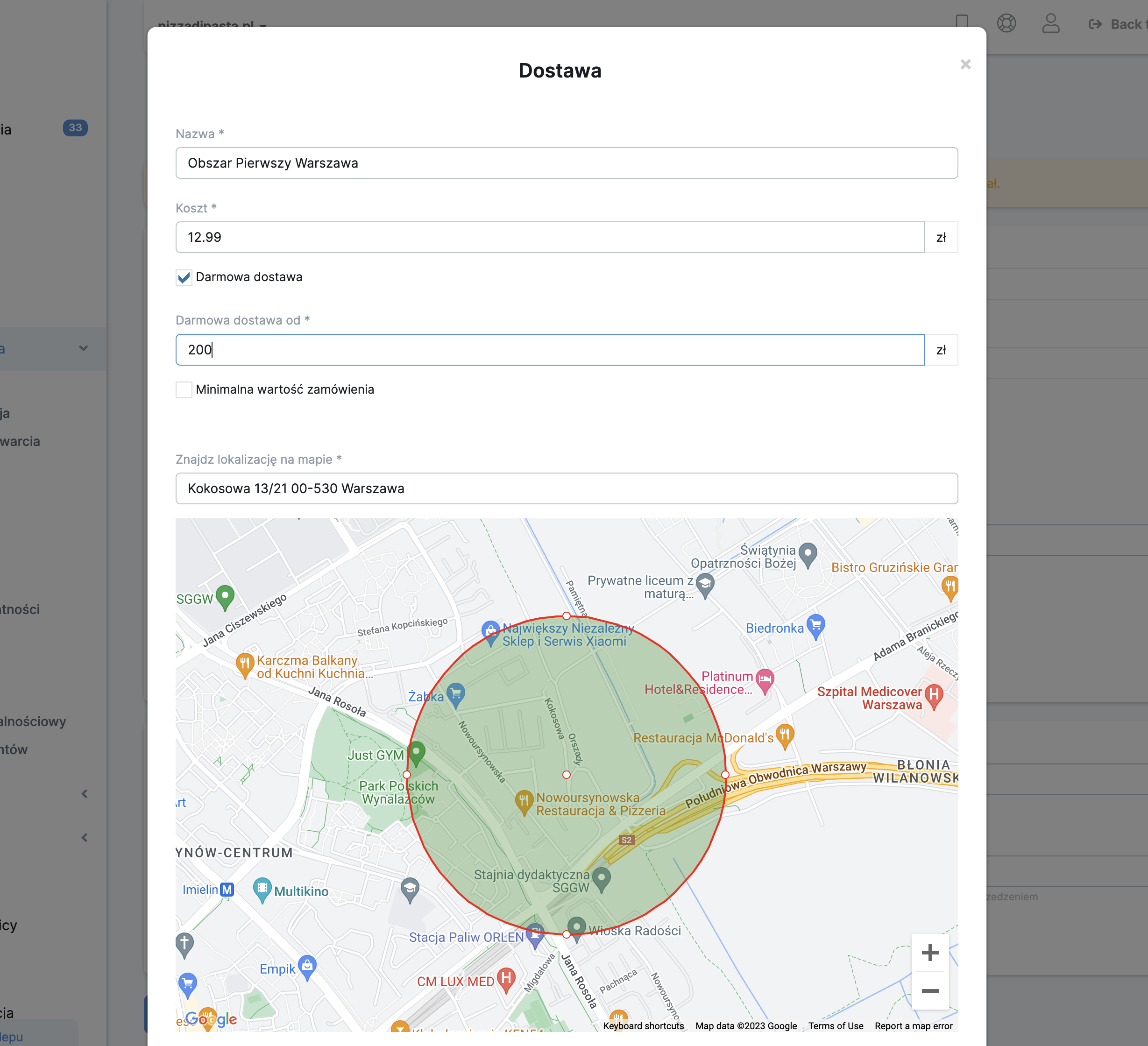Click the Keyboard shortcuts map button
The width and height of the screenshot is (1148, 1046).
pyautogui.click(x=643, y=1025)
